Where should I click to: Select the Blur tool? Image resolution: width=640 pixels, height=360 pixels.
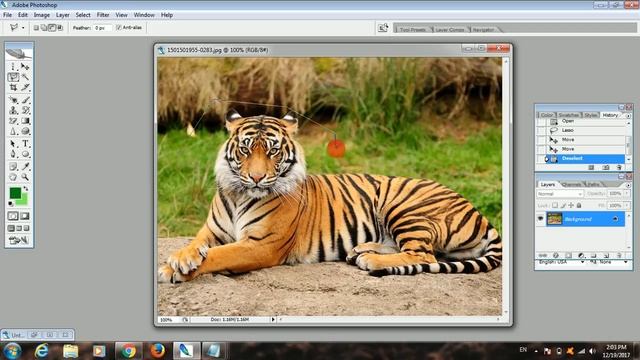point(13,131)
